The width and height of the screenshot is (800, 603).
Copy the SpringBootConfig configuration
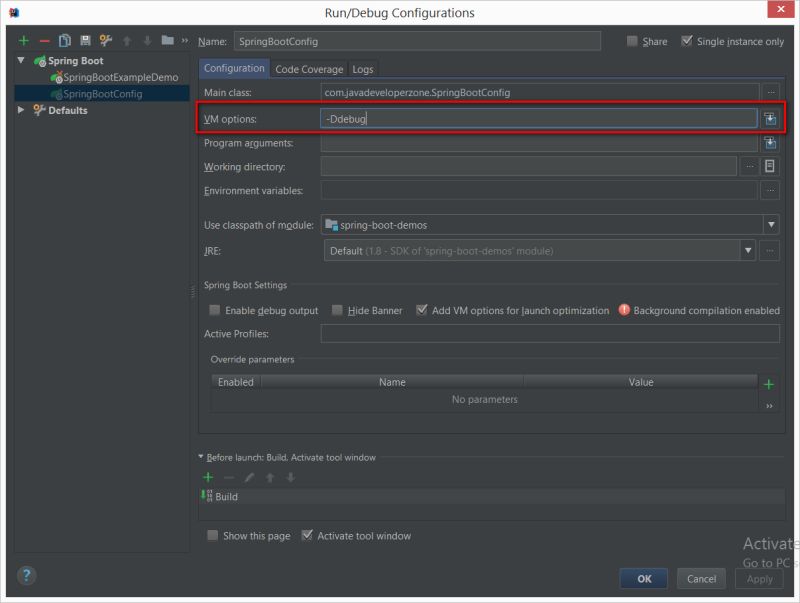point(65,40)
